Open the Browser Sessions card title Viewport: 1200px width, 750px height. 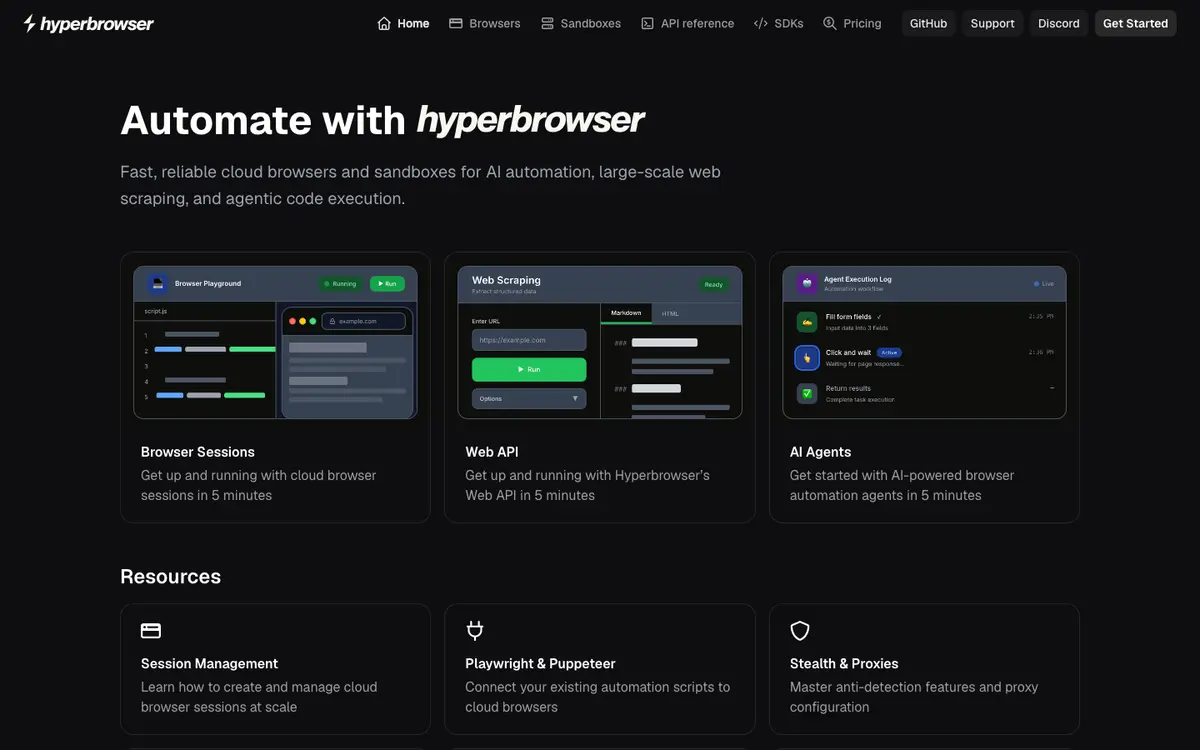(198, 452)
